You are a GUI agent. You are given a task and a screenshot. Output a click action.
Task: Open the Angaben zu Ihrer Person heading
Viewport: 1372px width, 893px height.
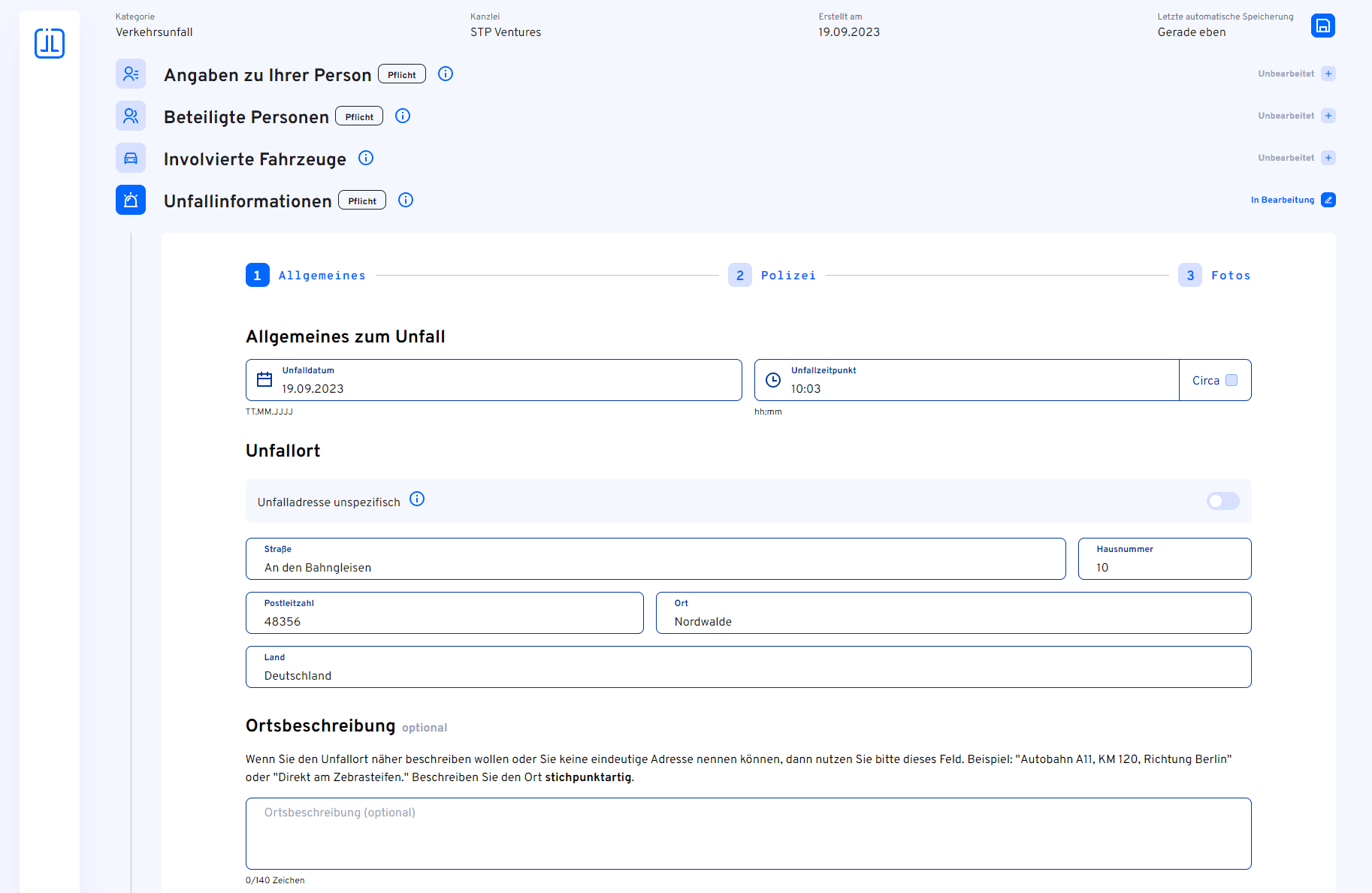[x=267, y=74]
